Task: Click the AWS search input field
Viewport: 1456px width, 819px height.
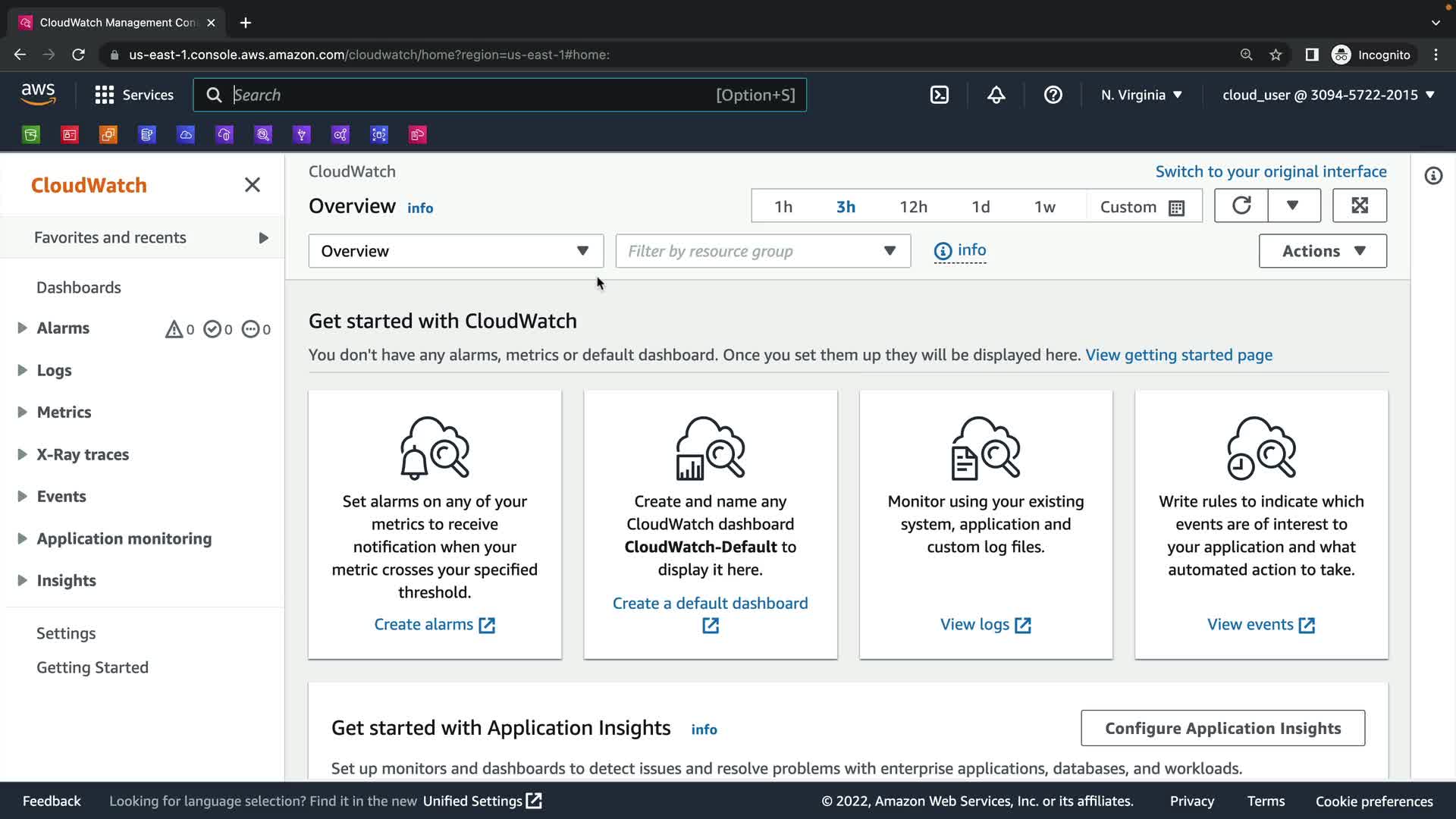Action: 470,95
